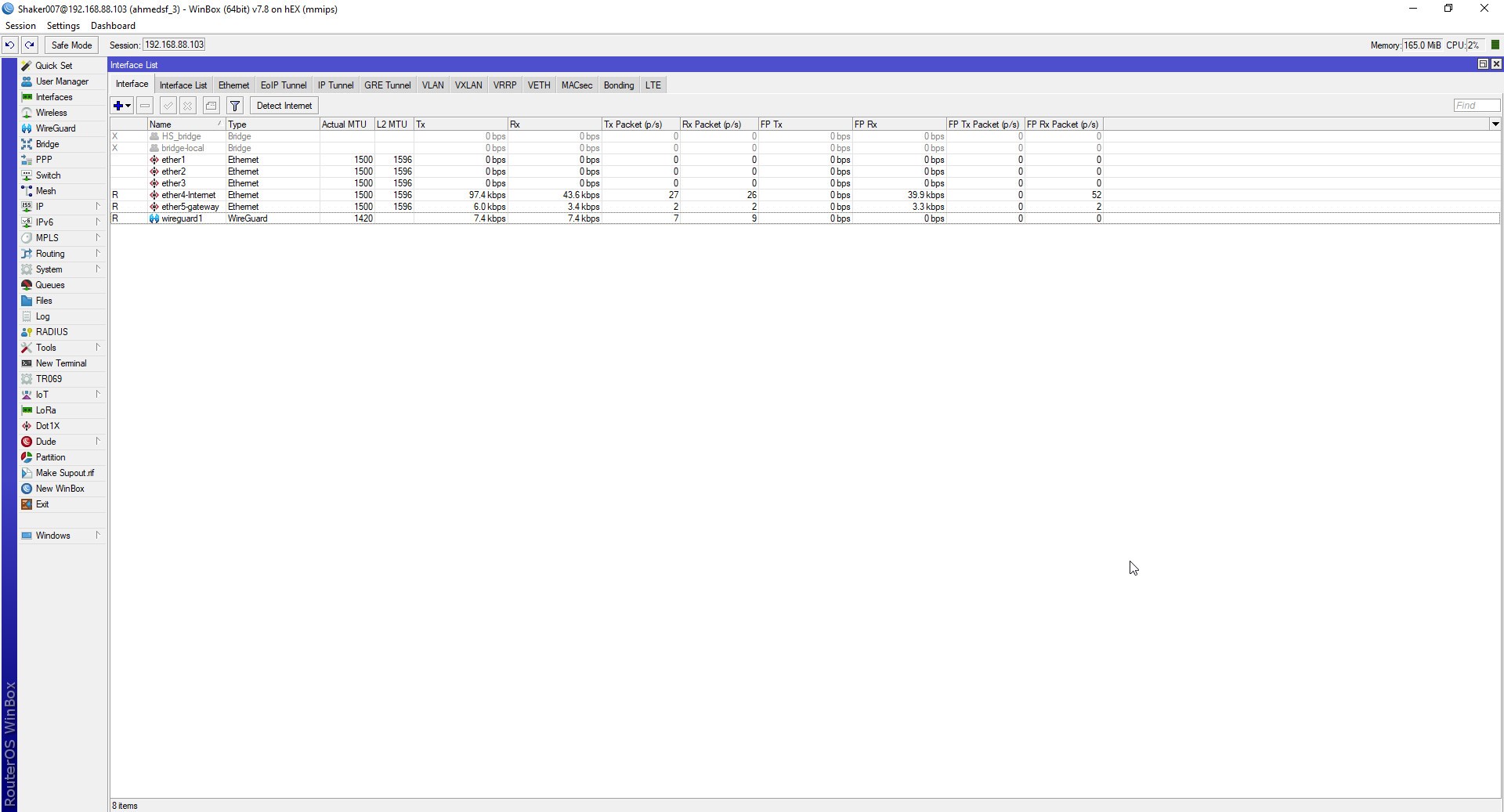Switch to the Bonding tab
The image size is (1504, 812).
619,85
